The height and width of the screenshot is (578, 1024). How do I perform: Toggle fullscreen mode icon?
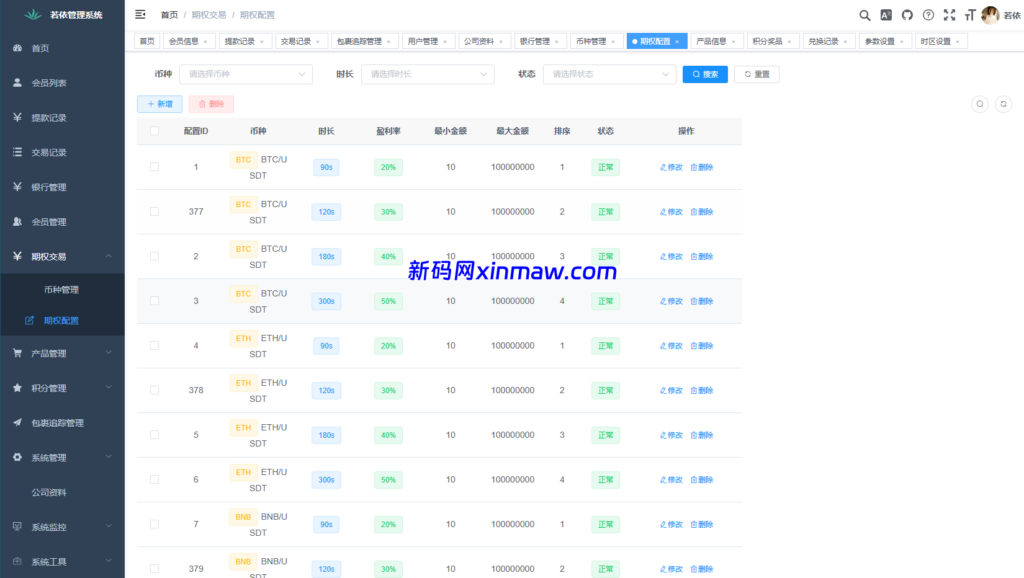point(949,15)
